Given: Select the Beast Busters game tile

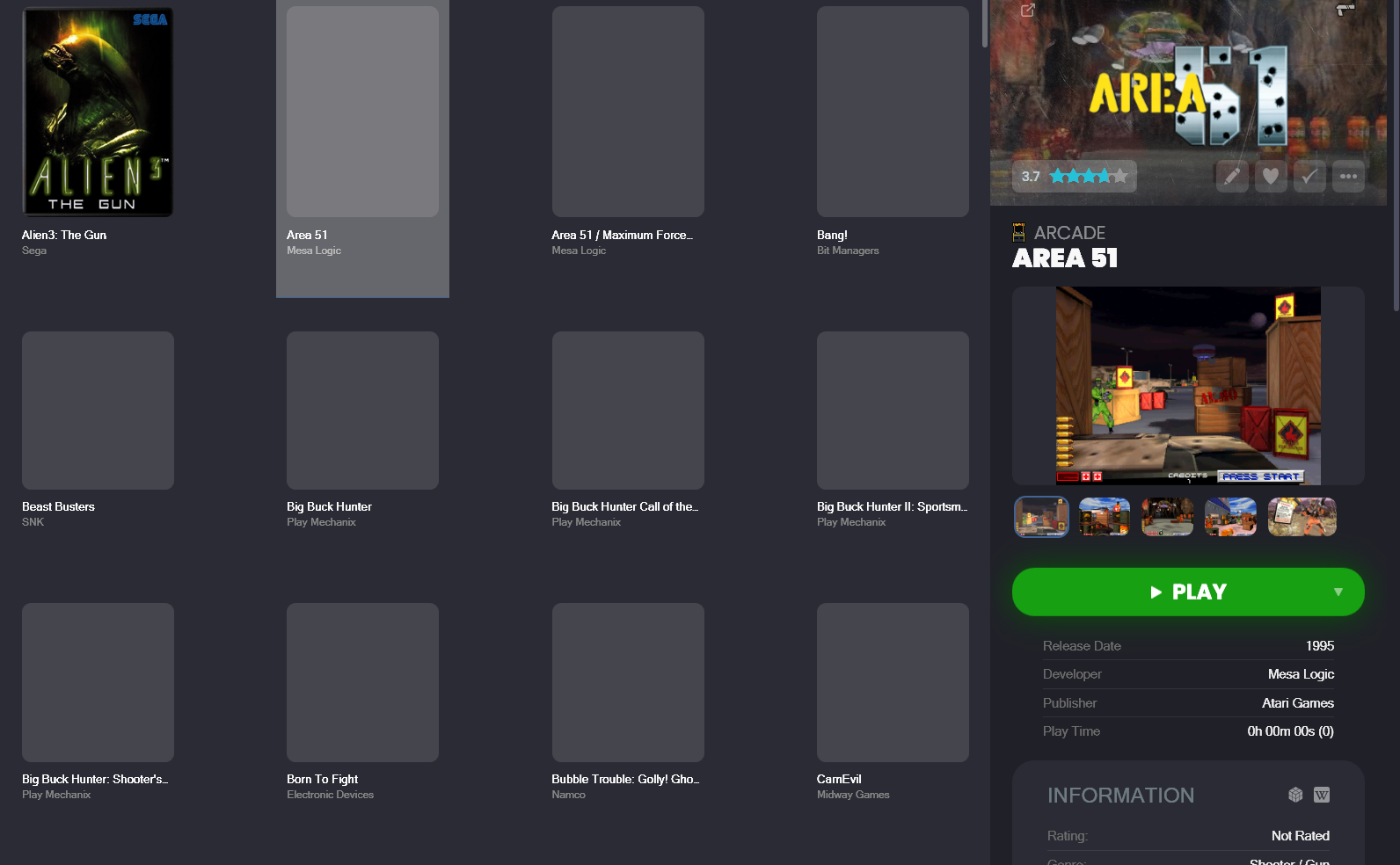Looking at the screenshot, I should point(98,411).
